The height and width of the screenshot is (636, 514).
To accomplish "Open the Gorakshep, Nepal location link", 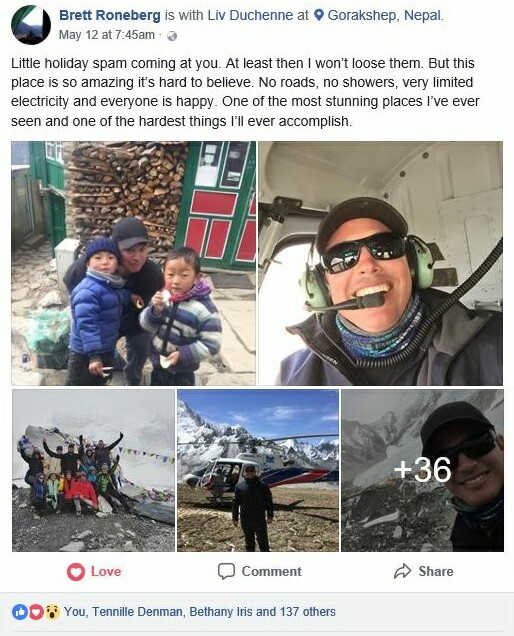I will tap(385, 15).
